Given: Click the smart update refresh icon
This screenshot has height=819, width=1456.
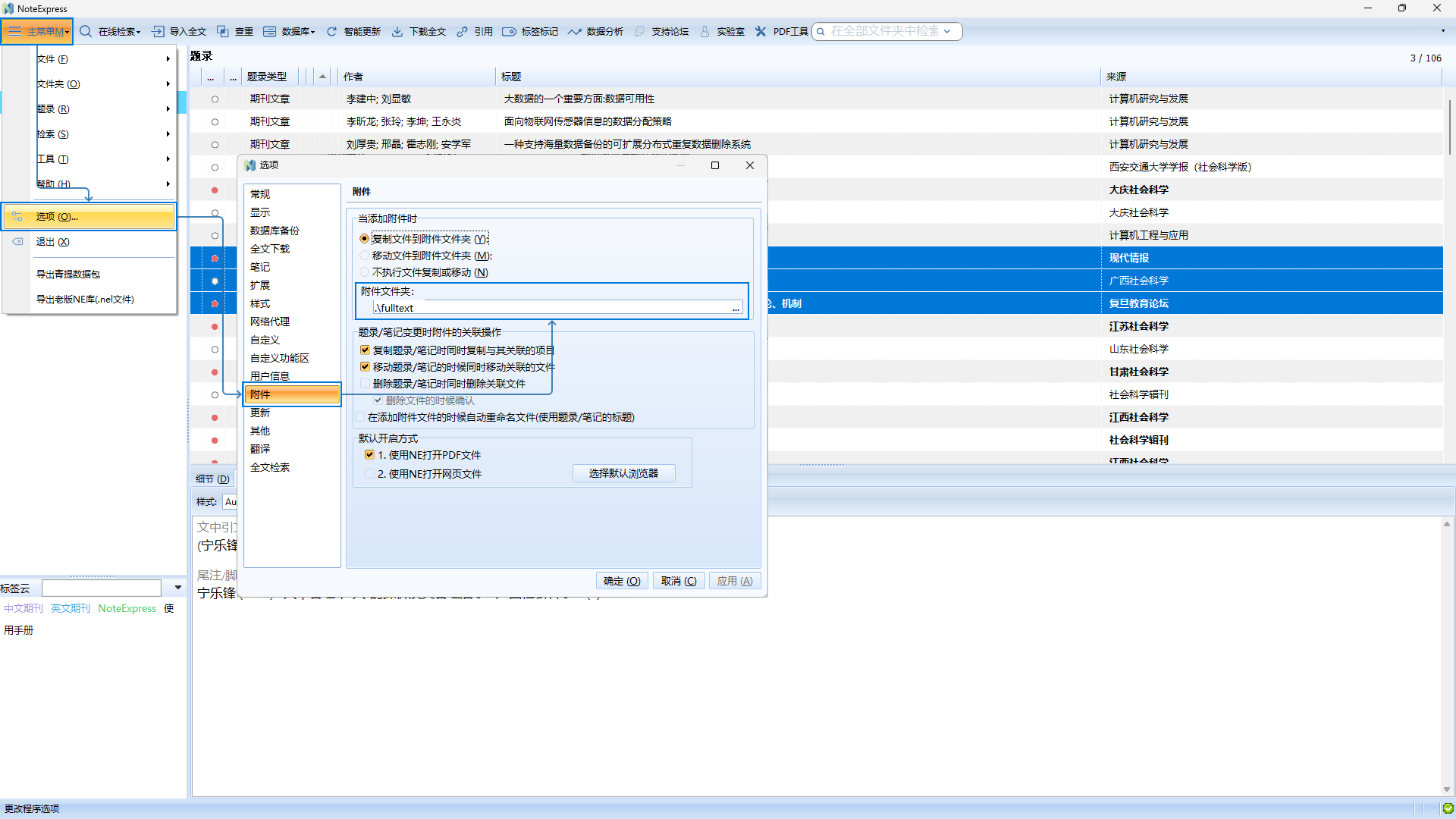Looking at the screenshot, I should click(x=331, y=31).
